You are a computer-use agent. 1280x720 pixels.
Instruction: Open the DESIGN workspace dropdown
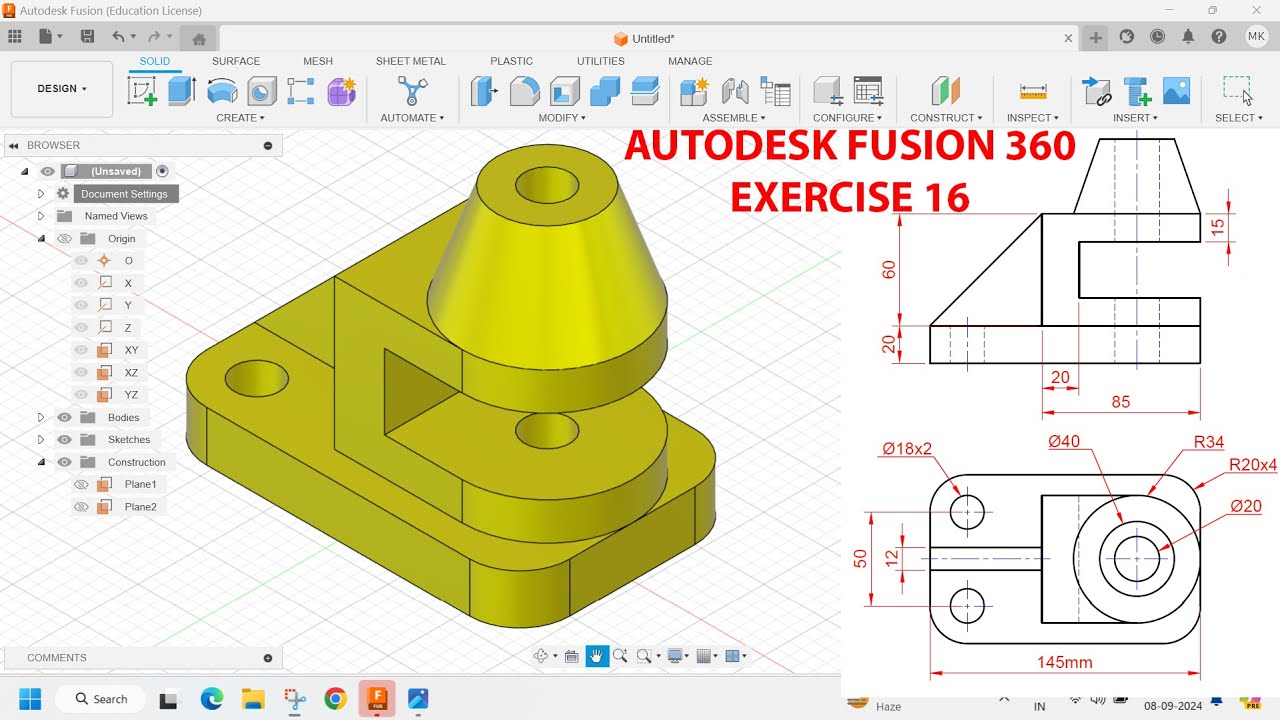click(x=62, y=89)
